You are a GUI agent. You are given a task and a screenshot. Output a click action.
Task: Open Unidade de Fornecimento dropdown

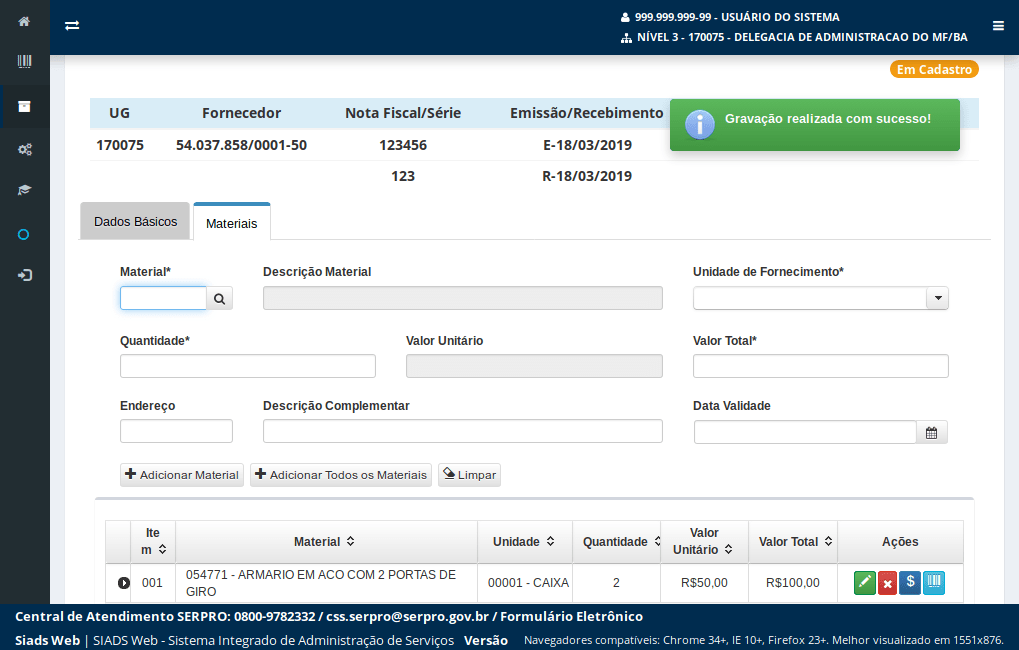tap(937, 298)
